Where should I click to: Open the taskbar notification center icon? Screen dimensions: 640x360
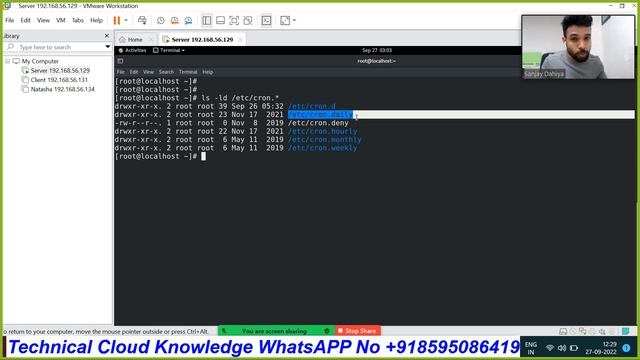click(627, 348)
